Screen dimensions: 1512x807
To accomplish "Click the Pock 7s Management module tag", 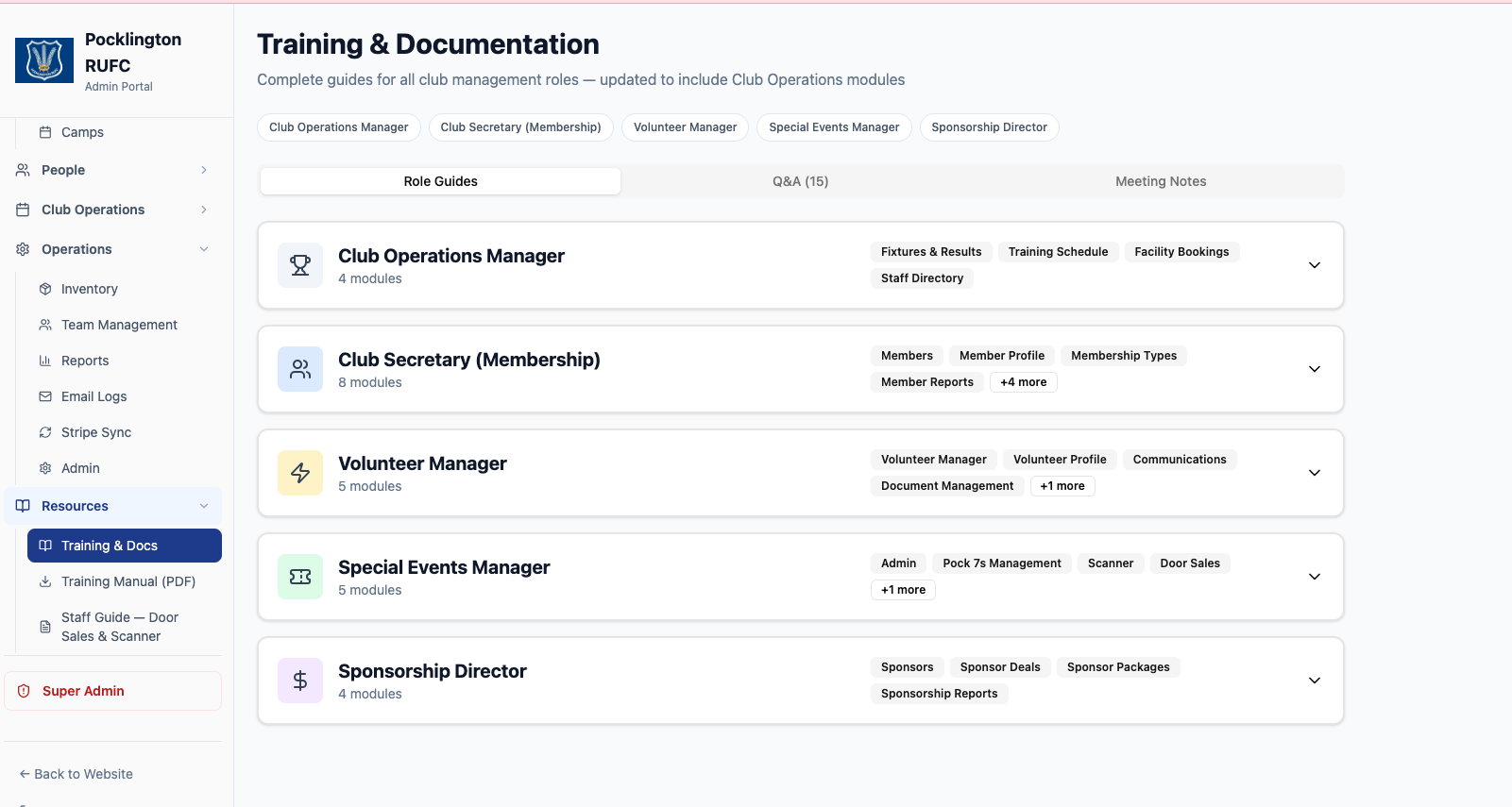I will pyautogui.click(x=1002, y=563).
